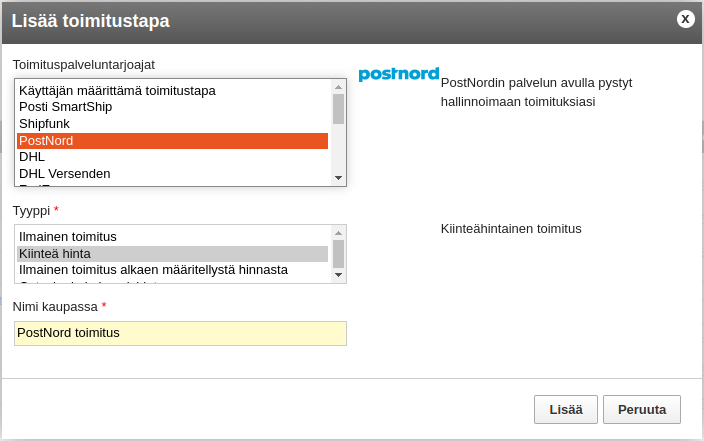
Task: Click type list scroll down arrow
Action: 339,275
